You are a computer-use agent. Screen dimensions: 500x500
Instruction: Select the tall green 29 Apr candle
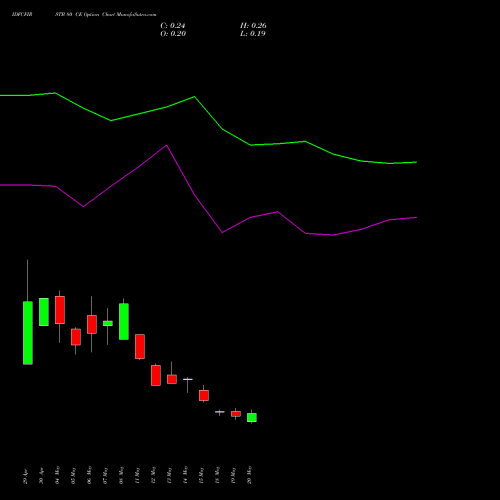coord(28,333)
